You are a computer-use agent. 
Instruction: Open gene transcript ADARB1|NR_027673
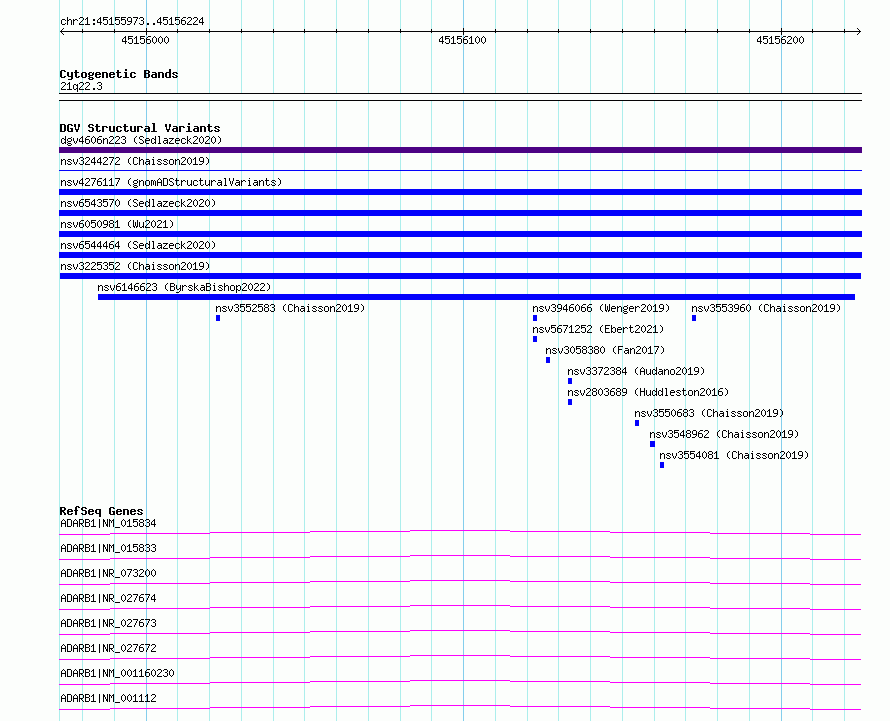108,623
